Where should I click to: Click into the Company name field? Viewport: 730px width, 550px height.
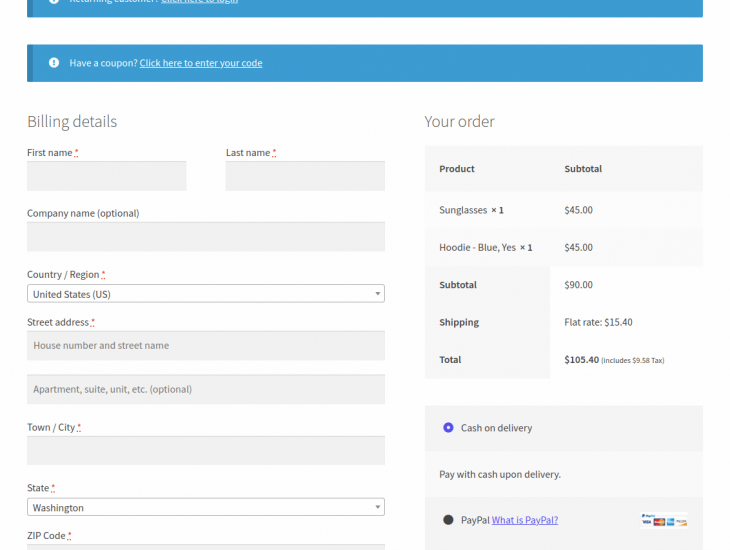point(206,237)
